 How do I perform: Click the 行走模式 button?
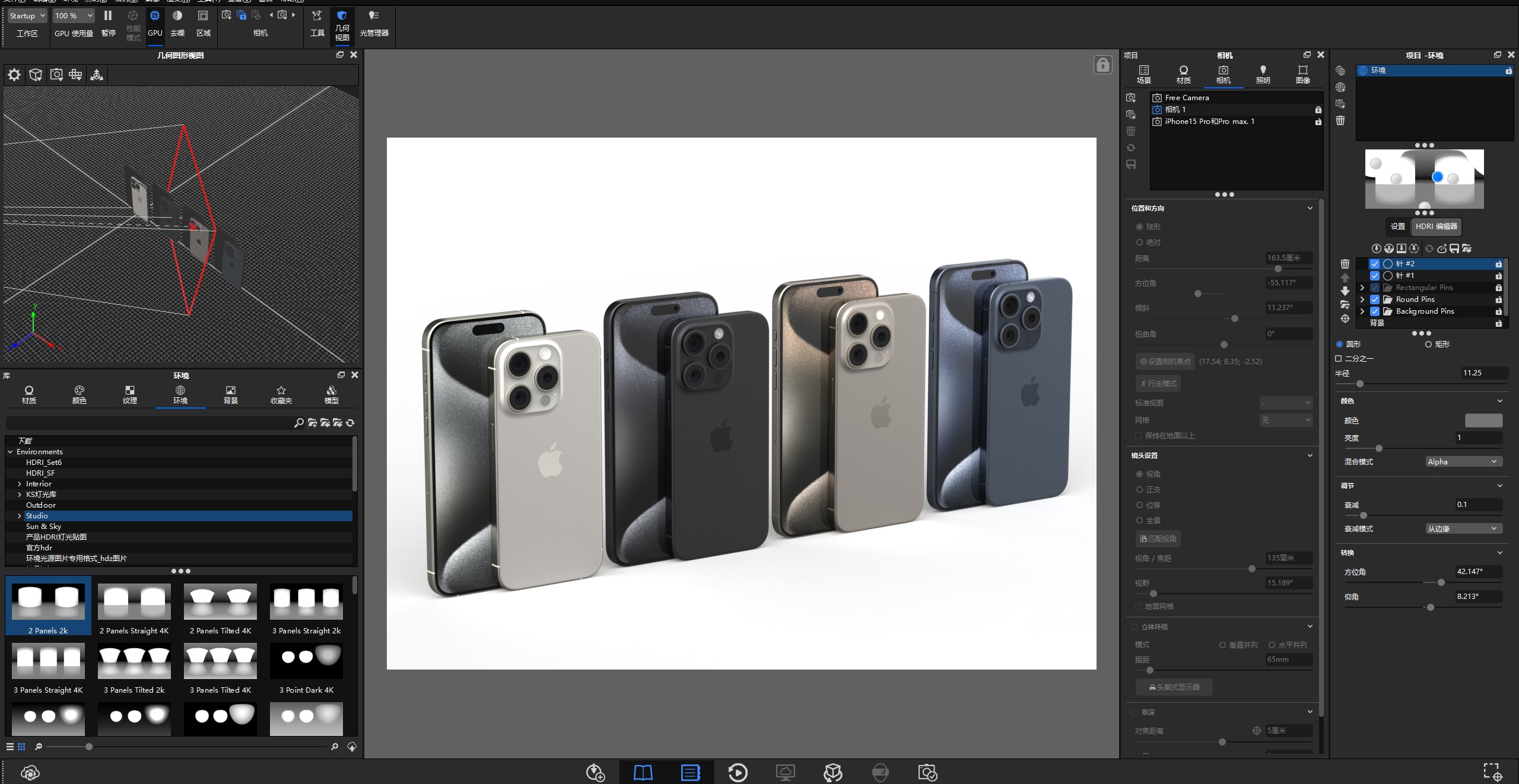1158,384
